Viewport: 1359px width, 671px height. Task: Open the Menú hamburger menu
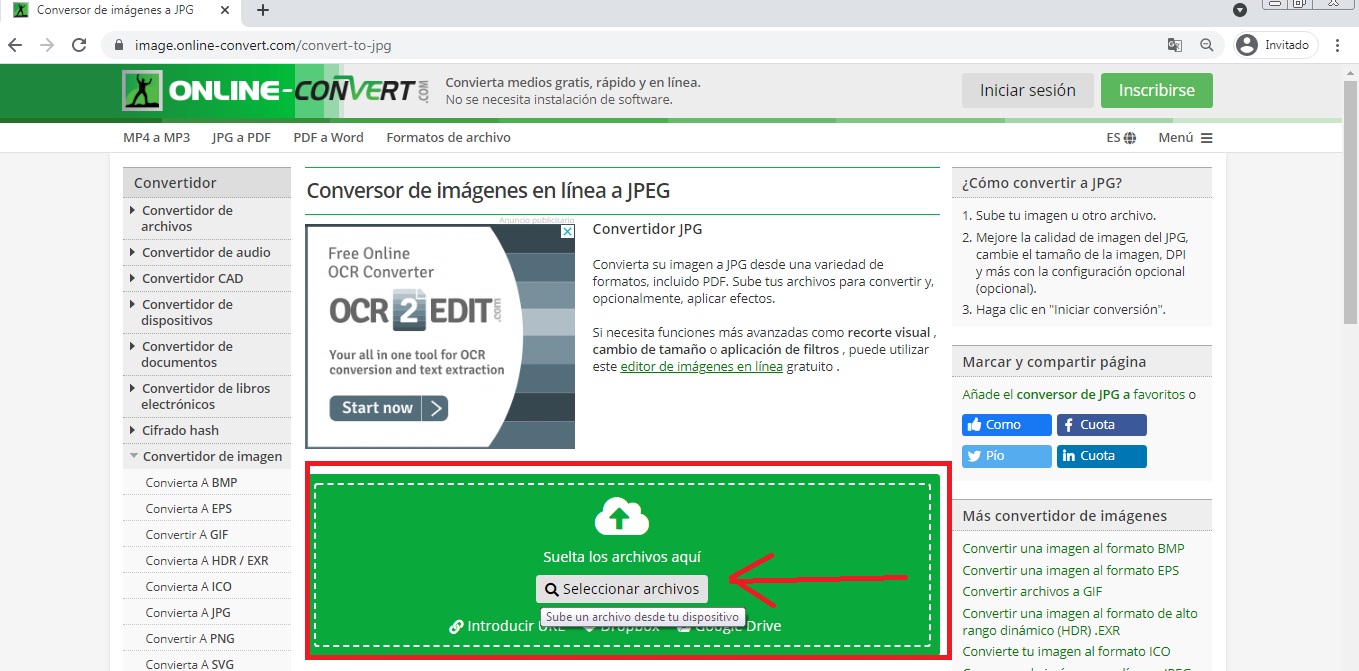[1185, 138]
